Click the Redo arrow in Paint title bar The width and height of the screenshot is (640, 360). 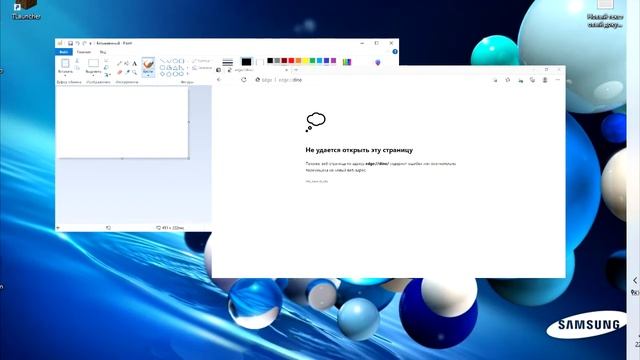pos(84,43)
